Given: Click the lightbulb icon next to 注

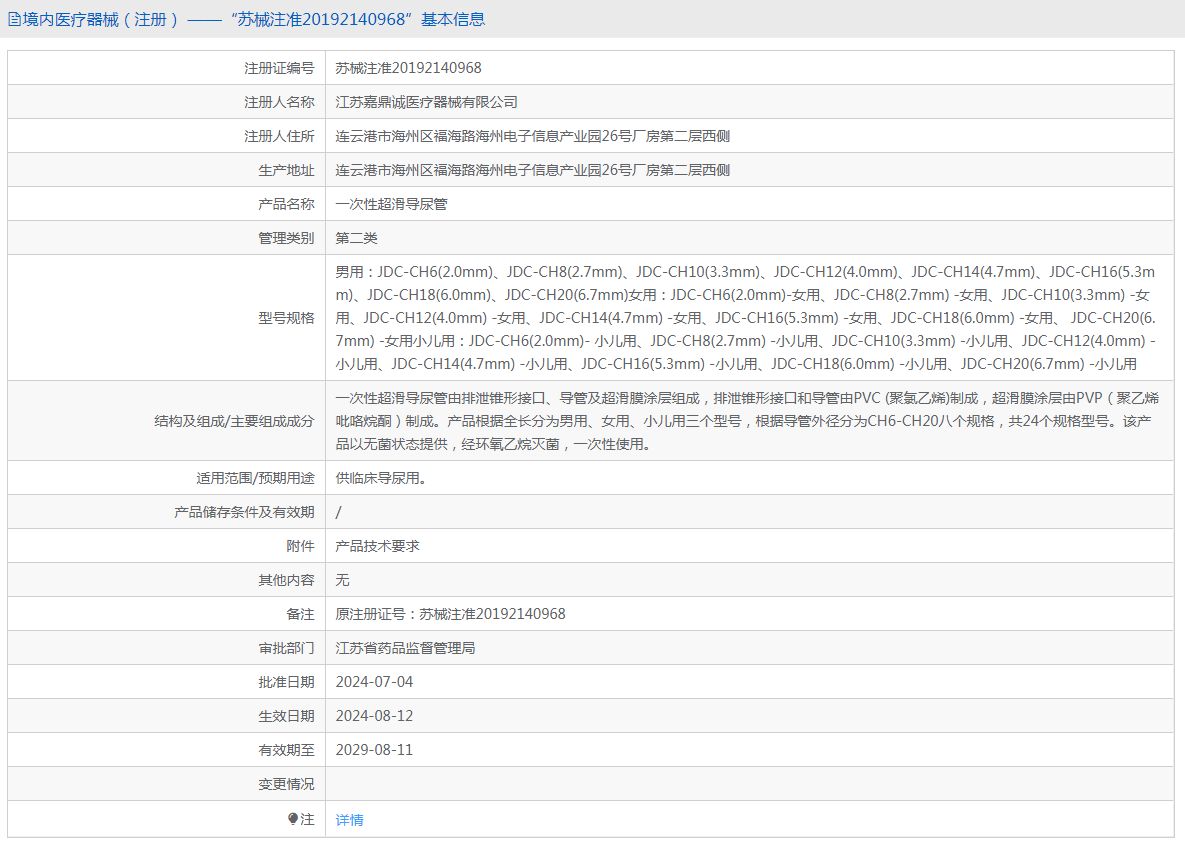Looking at the screenshot, I should click(293, 819).
